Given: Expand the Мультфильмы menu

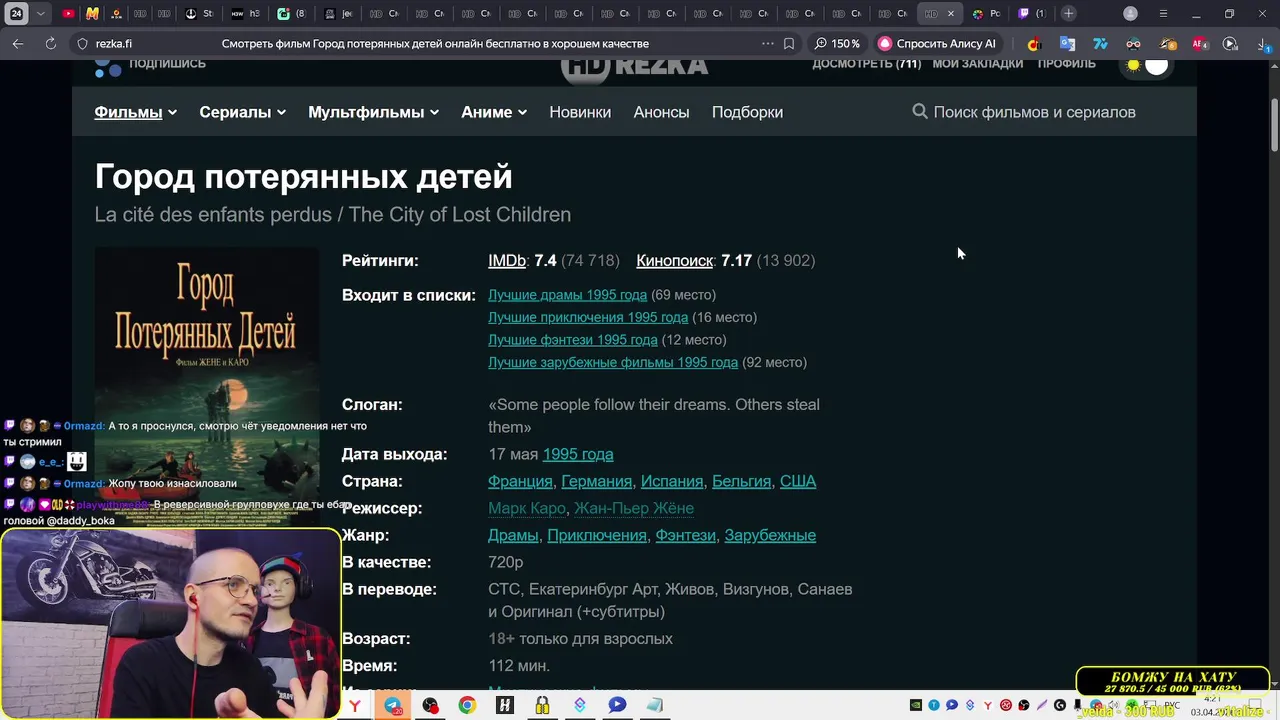Looking at the screenshot, I should pyautogui.click(x=373, y=112).
